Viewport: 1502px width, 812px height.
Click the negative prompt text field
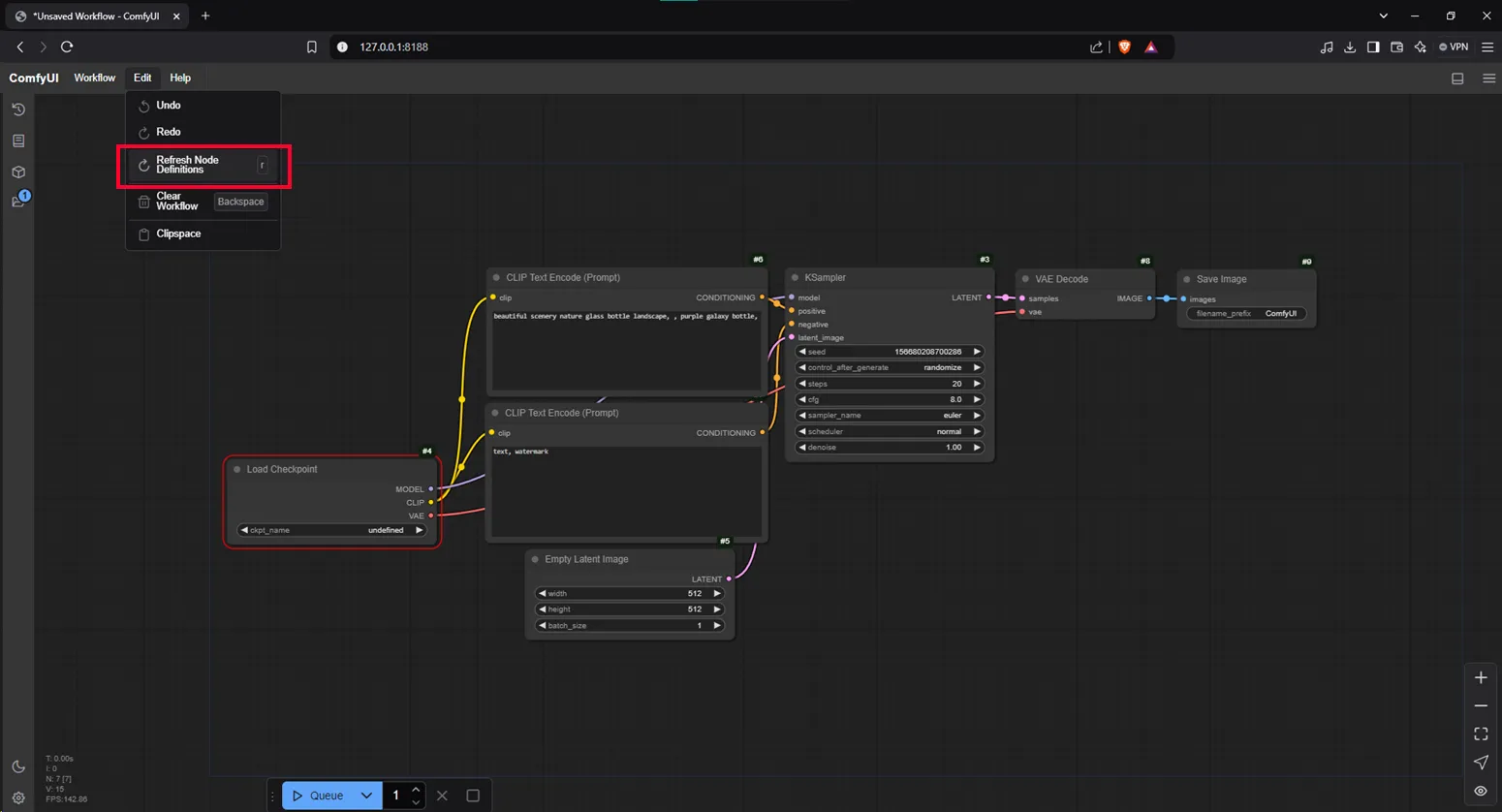(x=626, y=491)
